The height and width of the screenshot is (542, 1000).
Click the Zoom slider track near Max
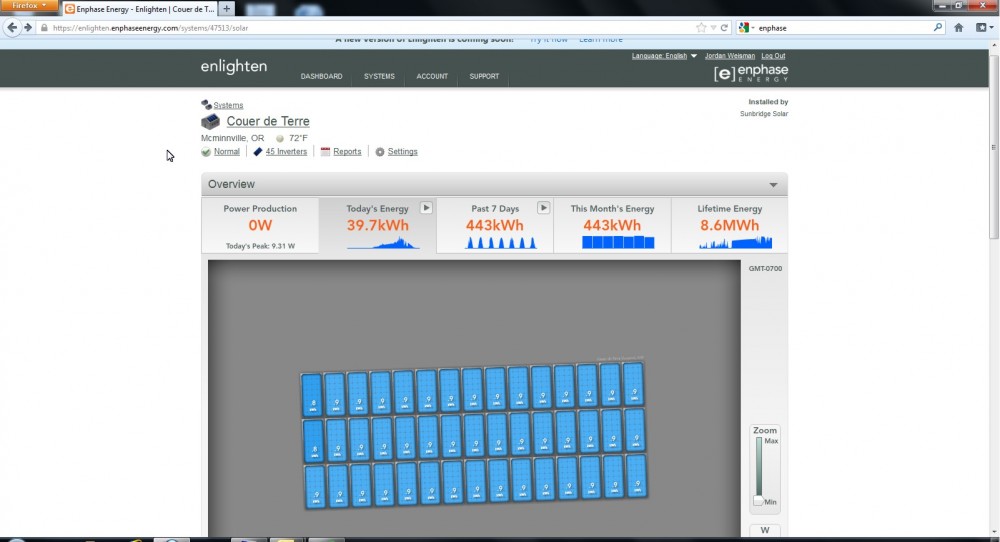click(x=759, y=443)
